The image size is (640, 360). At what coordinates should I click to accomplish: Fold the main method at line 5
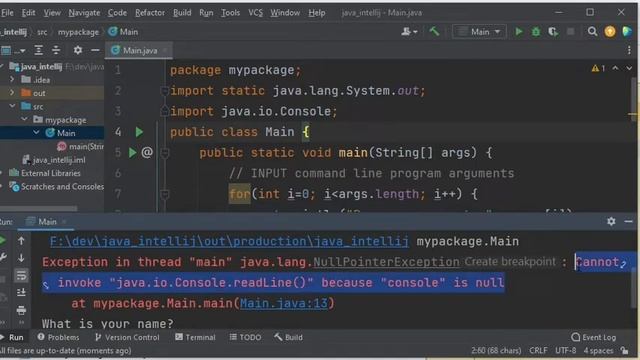[x=165, y=153]
